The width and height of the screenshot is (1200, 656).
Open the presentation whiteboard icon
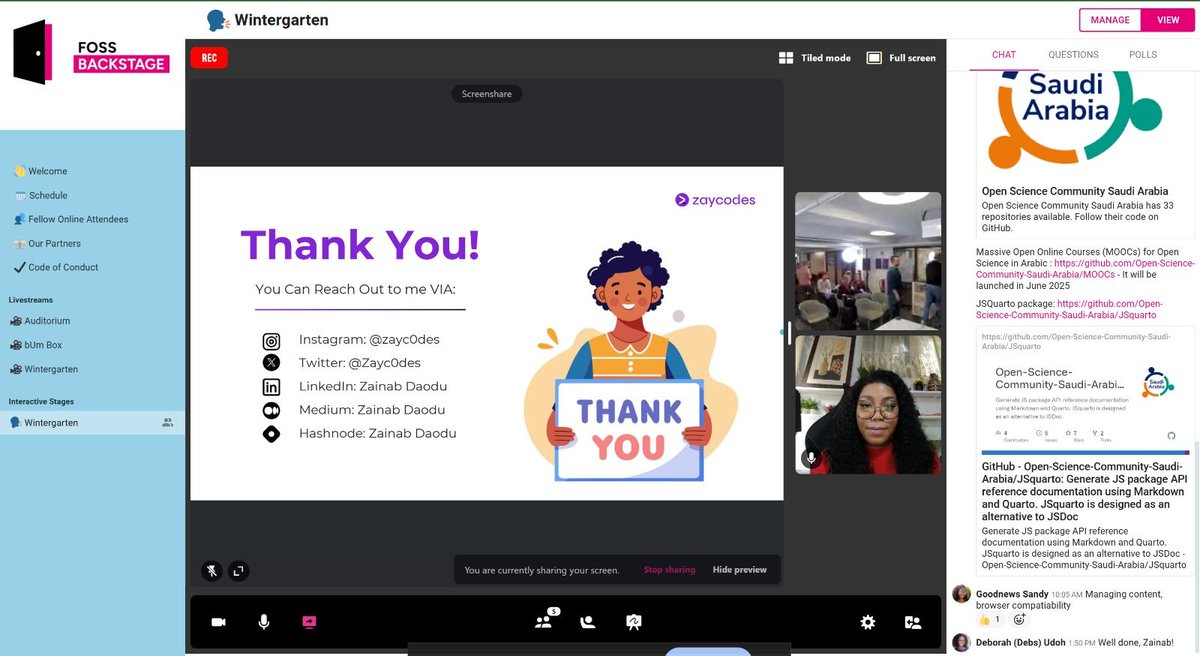coord(633,622)
